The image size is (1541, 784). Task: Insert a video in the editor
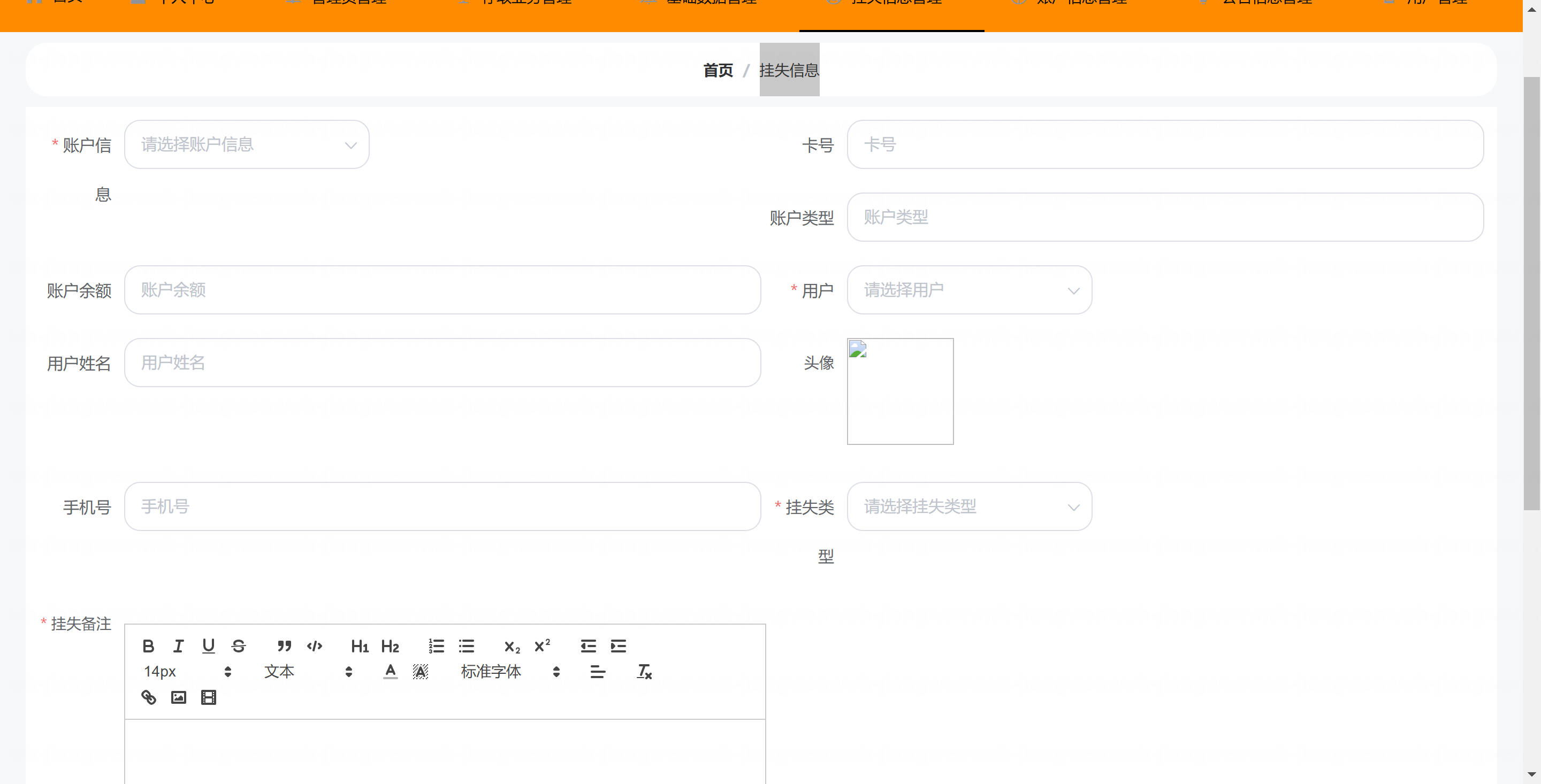208,697
